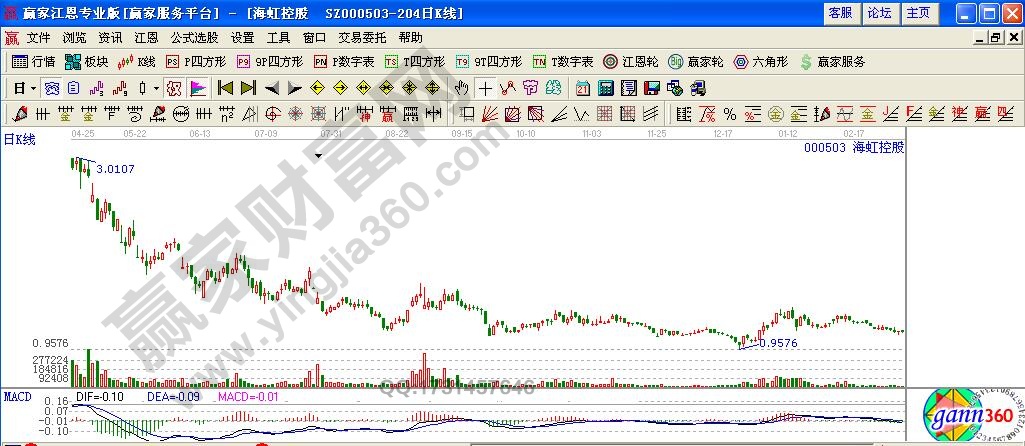
Task: Open the 板块 sector view
Action: click(x=87, y=62)
